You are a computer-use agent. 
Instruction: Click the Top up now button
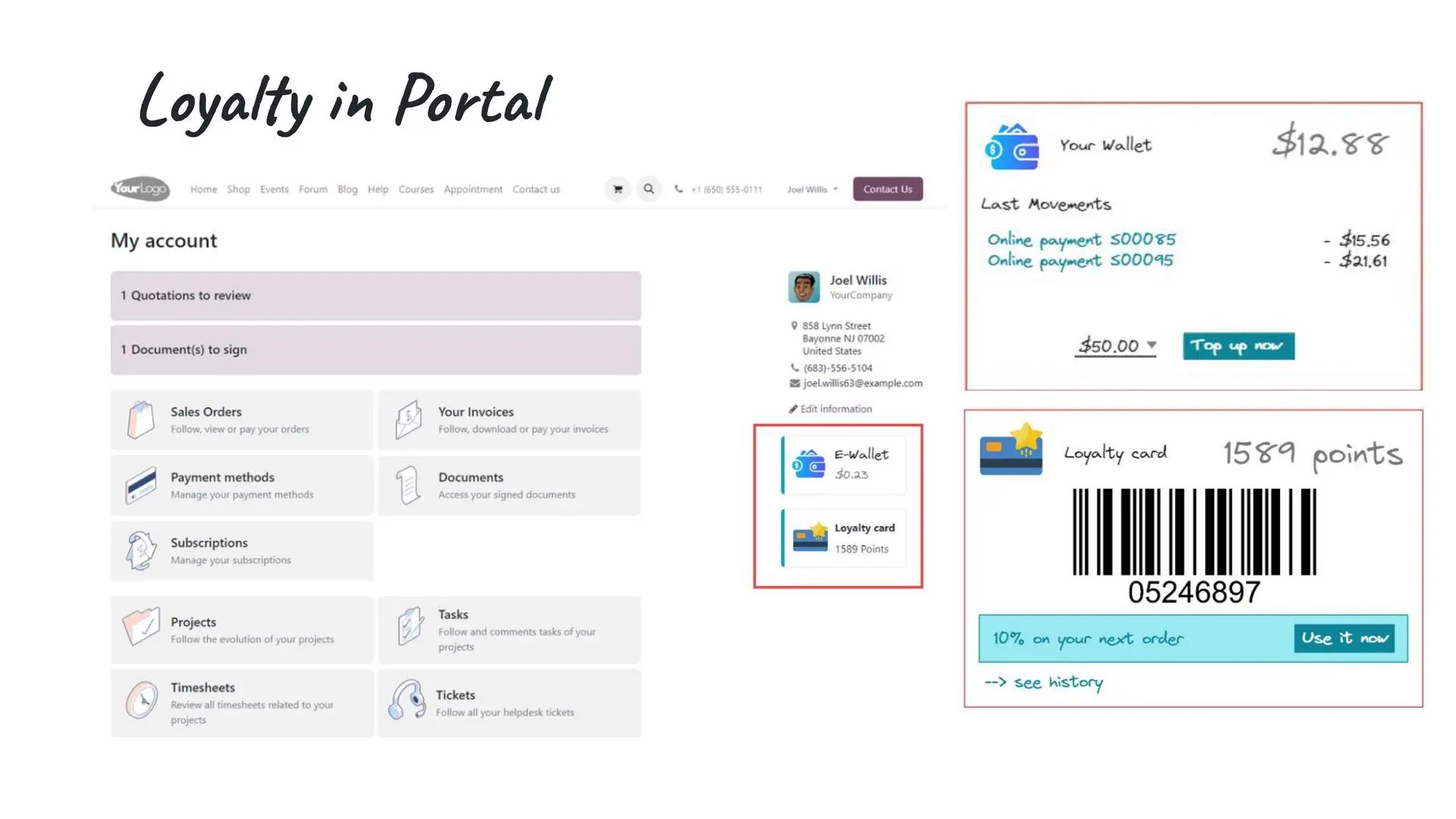(1238, 346)
